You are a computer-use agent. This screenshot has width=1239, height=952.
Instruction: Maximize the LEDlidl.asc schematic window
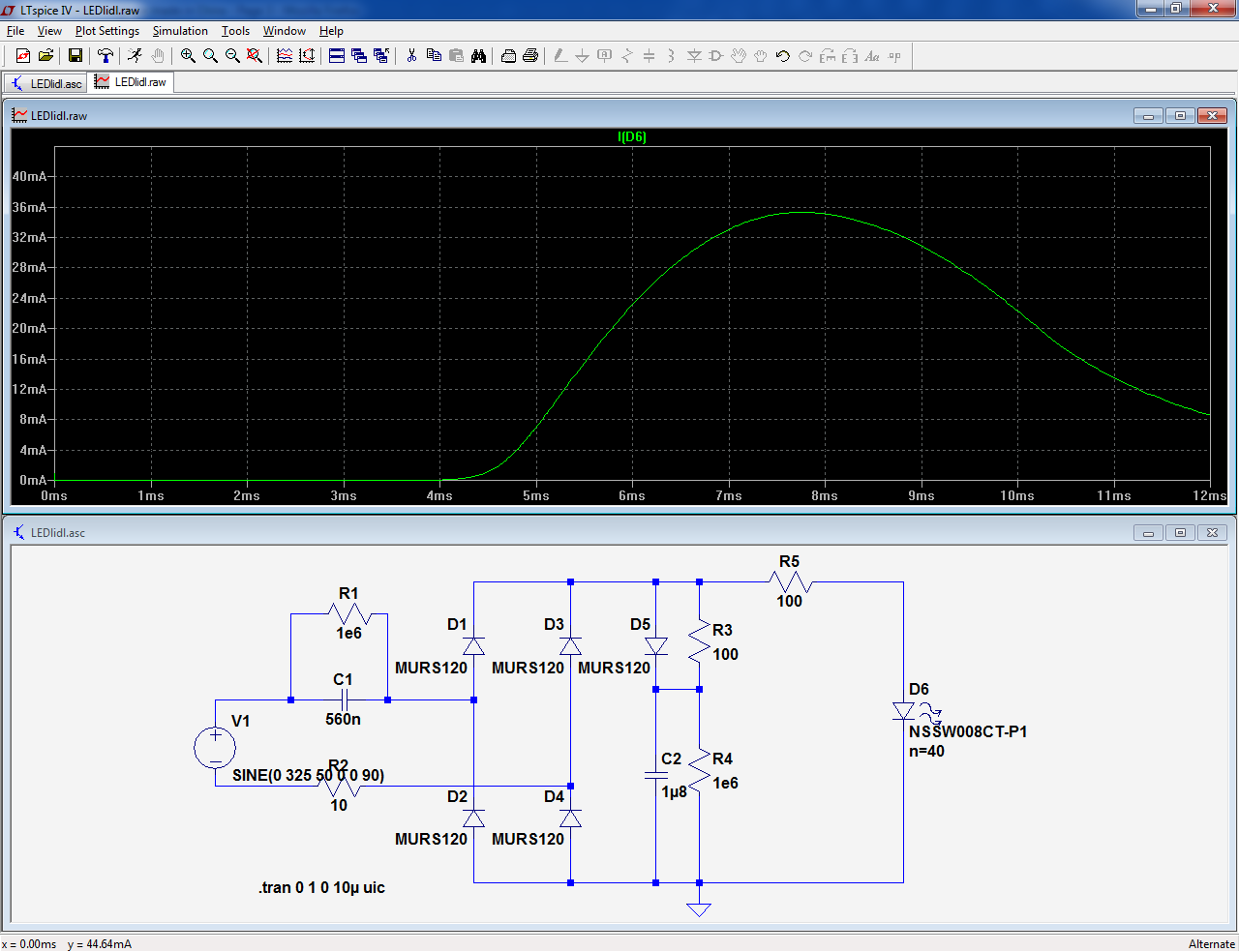pos(1180,532)
